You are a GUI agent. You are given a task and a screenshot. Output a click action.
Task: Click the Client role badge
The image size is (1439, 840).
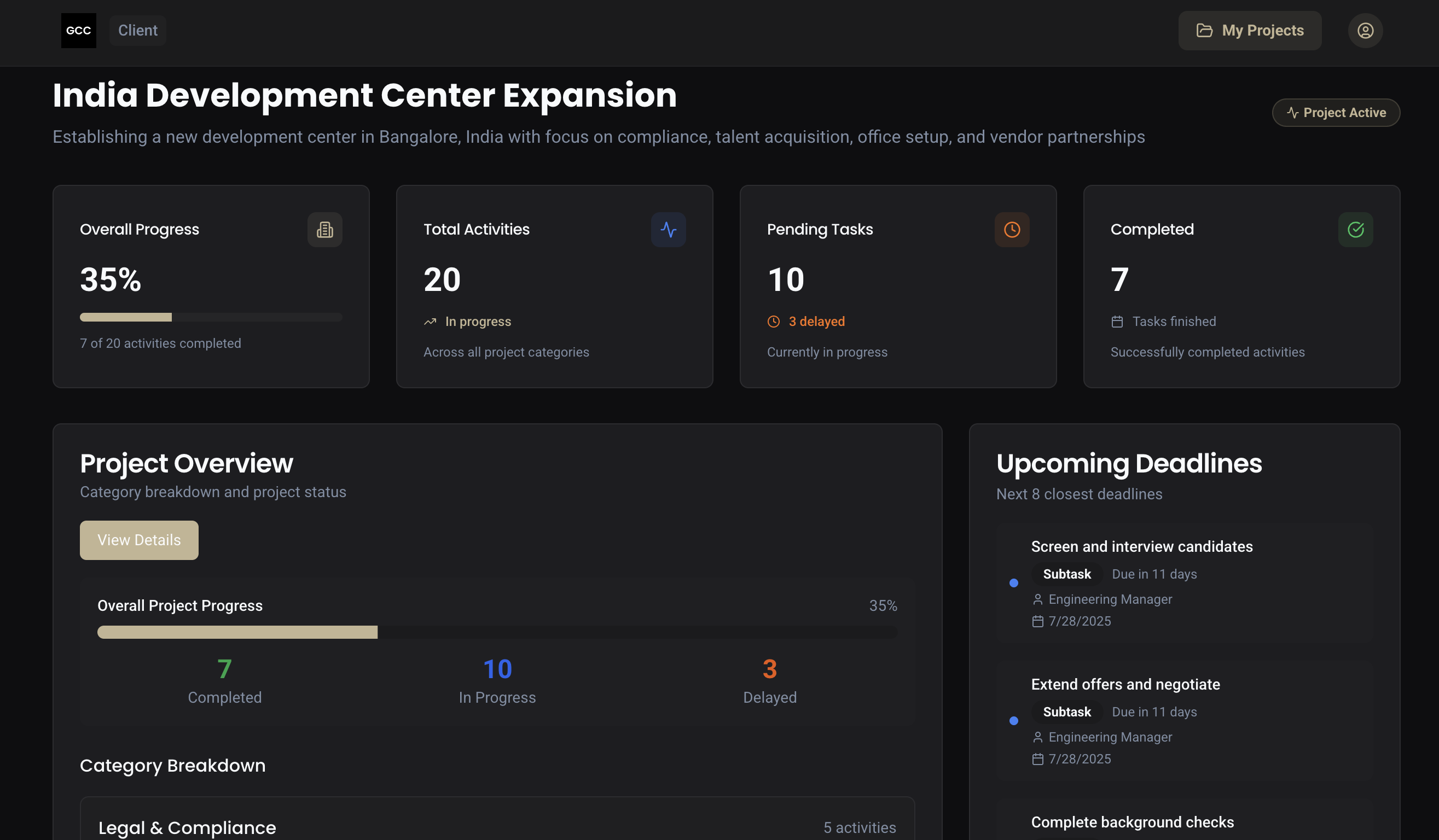click(x=138, y=30)
